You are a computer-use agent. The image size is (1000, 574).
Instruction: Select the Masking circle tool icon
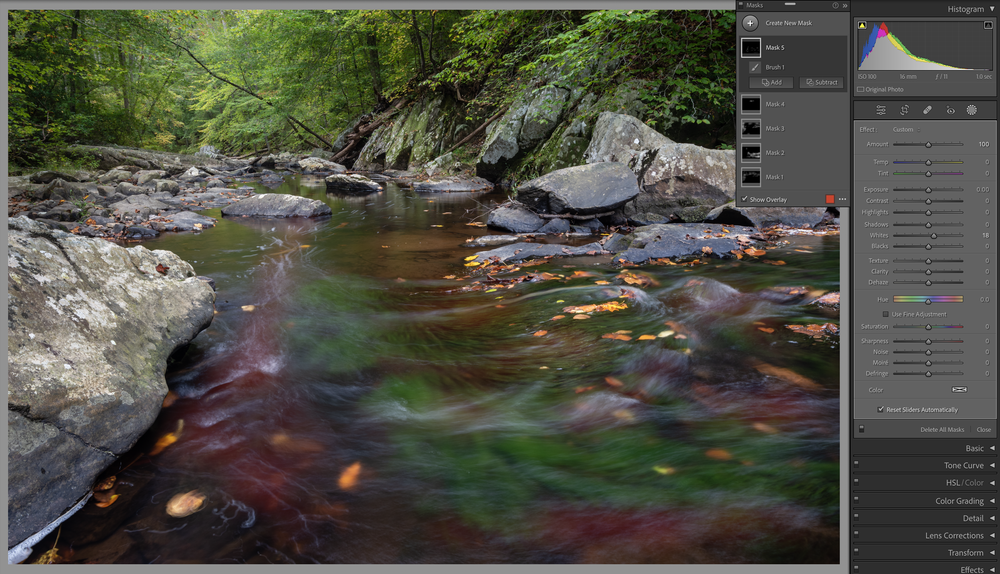click(971, 110)
